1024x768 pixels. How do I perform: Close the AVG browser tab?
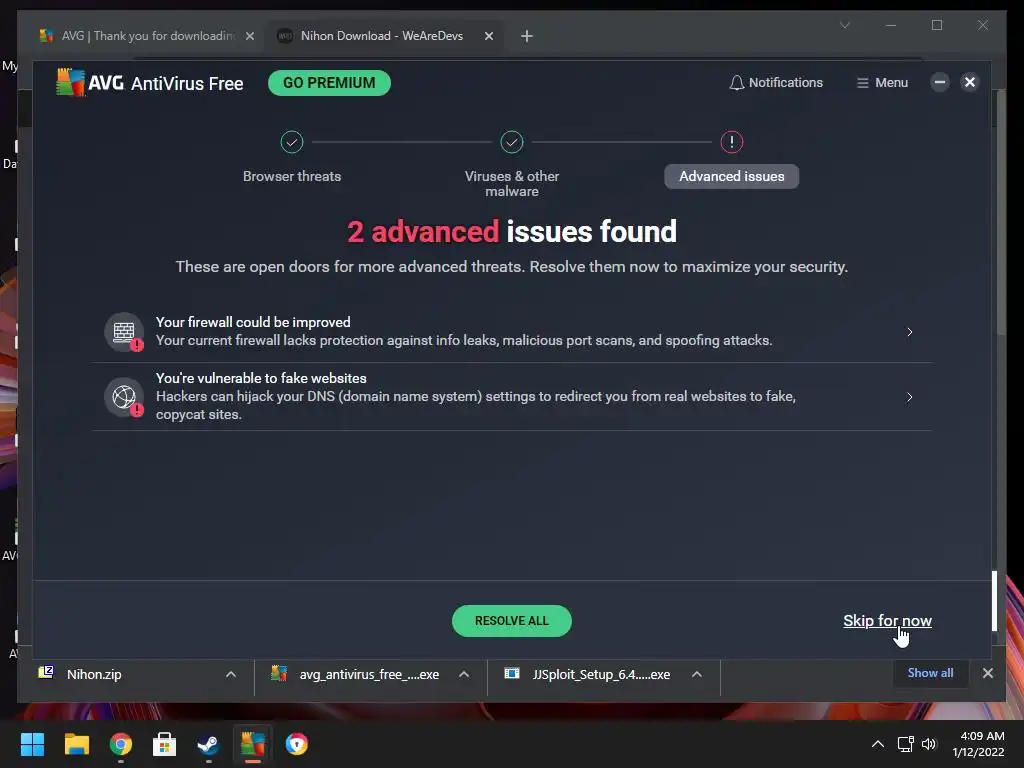249,36
